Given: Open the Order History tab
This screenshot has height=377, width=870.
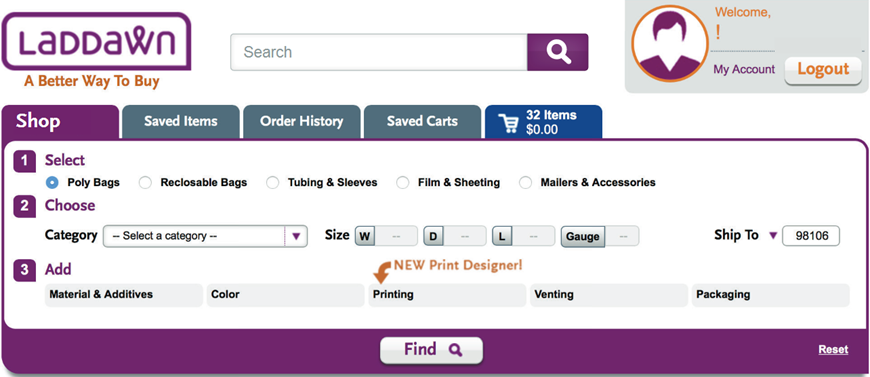Looking at the screenshot, I should pos(302,122).
